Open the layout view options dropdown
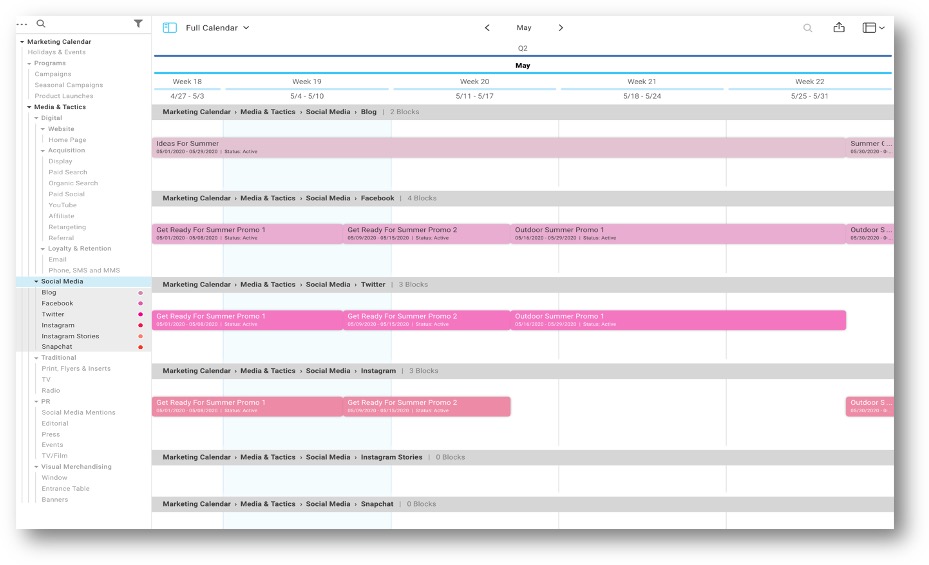This screenshot has height=565, width=929. pyautogui.click(x=873, y=28)
